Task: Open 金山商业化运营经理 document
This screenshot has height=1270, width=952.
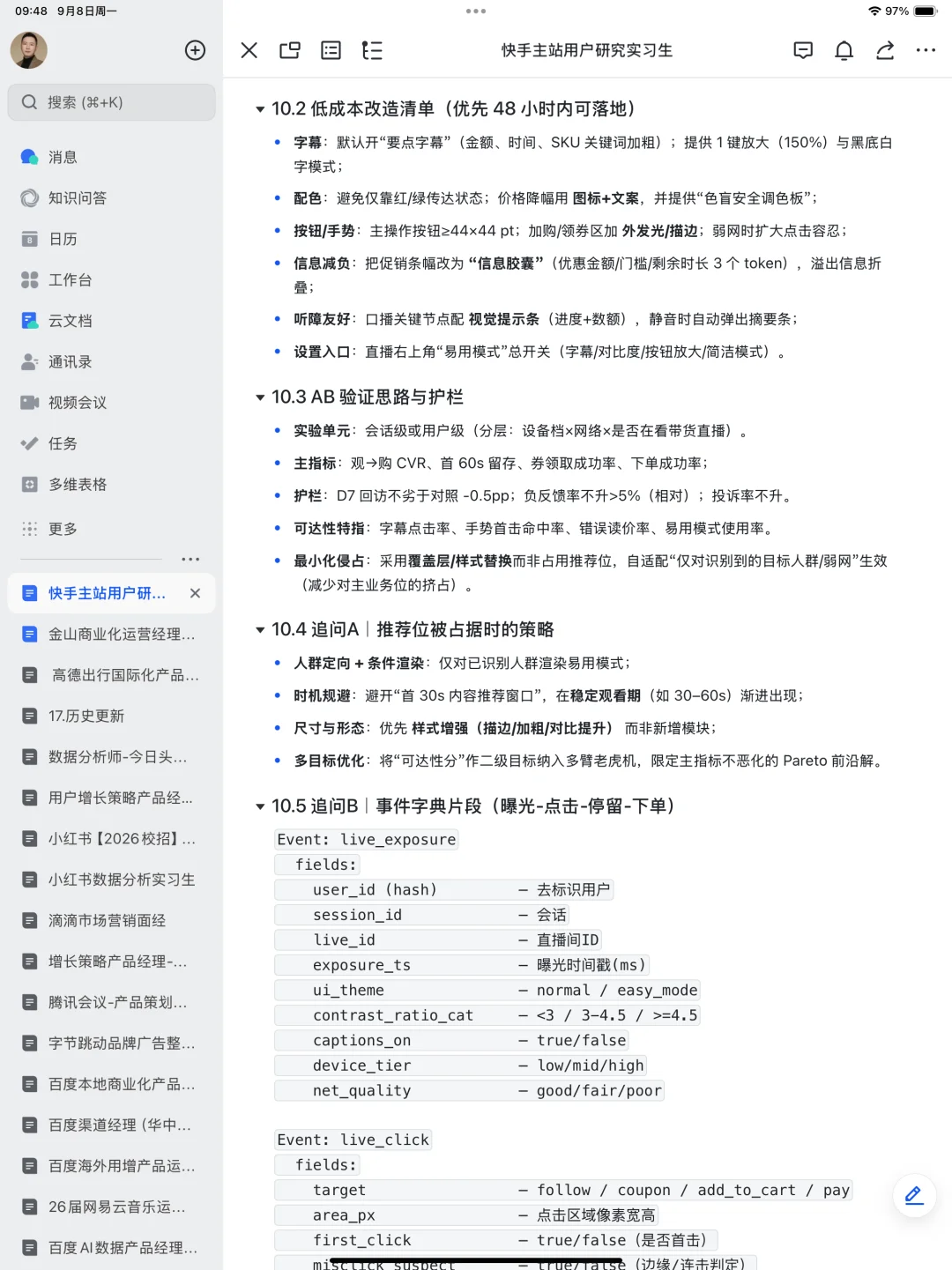Action: [x=111, y=635]
